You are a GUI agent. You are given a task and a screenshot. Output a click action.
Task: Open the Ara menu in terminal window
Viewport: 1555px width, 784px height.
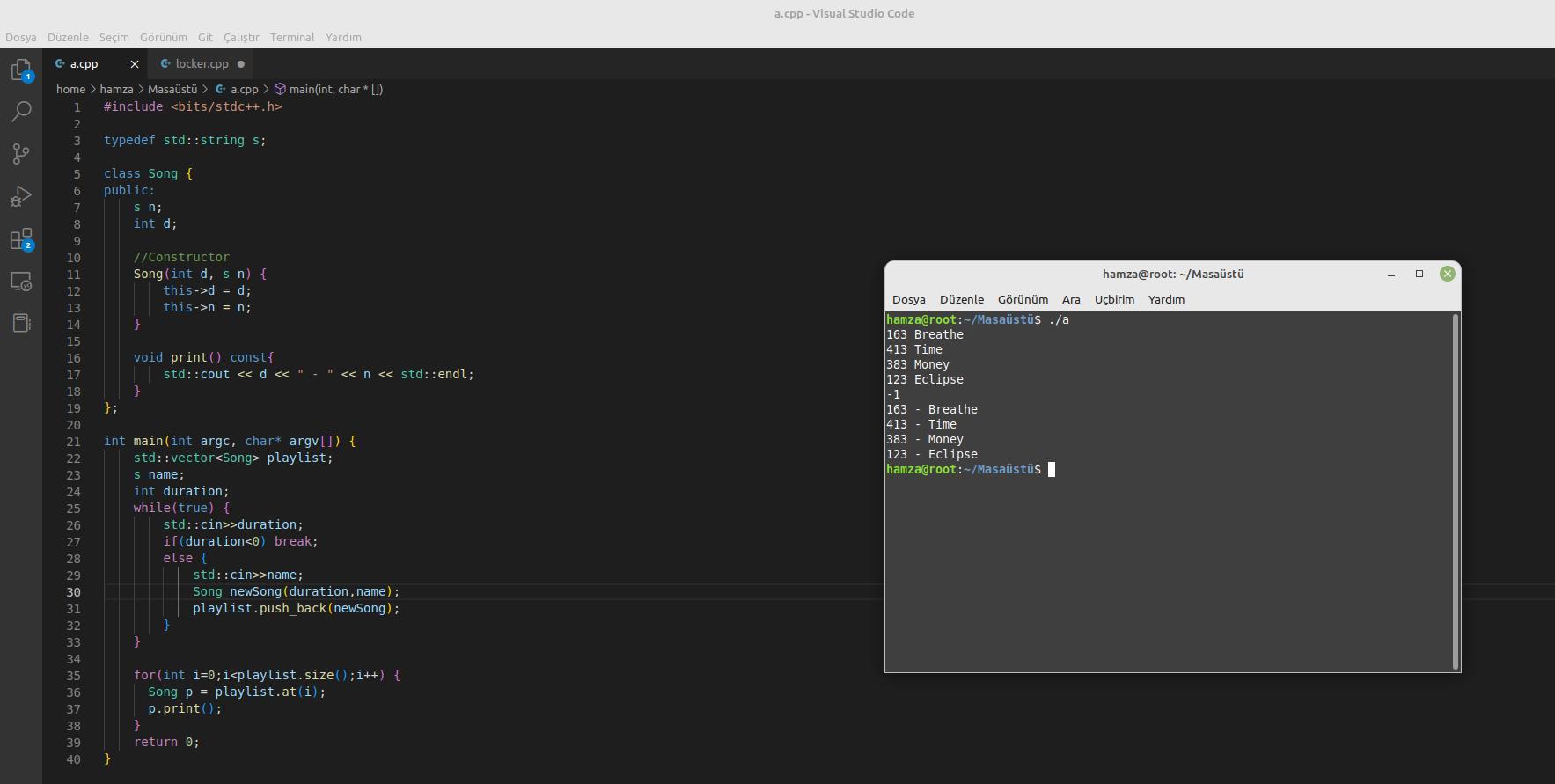pyautogui.click(x=1071, y=299)
